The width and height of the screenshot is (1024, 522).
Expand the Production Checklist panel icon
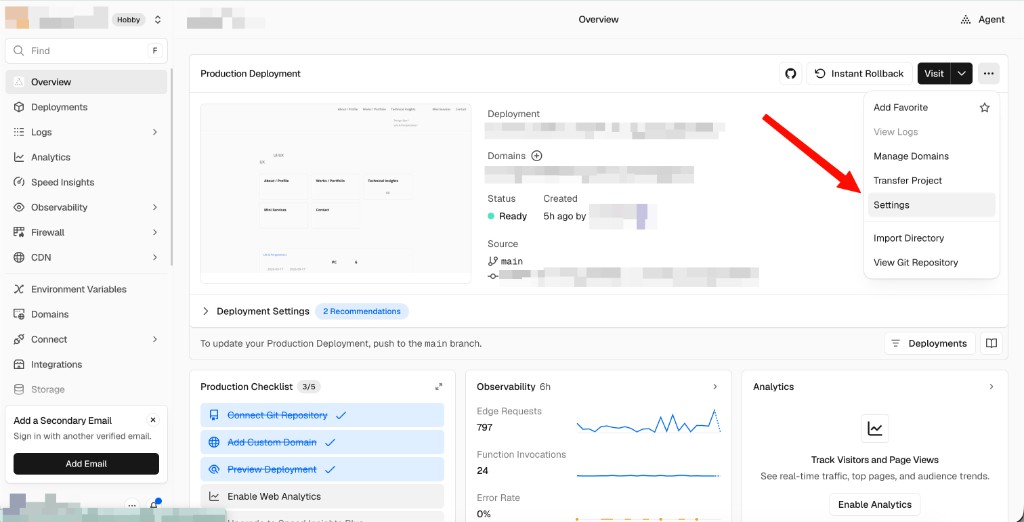439,387
